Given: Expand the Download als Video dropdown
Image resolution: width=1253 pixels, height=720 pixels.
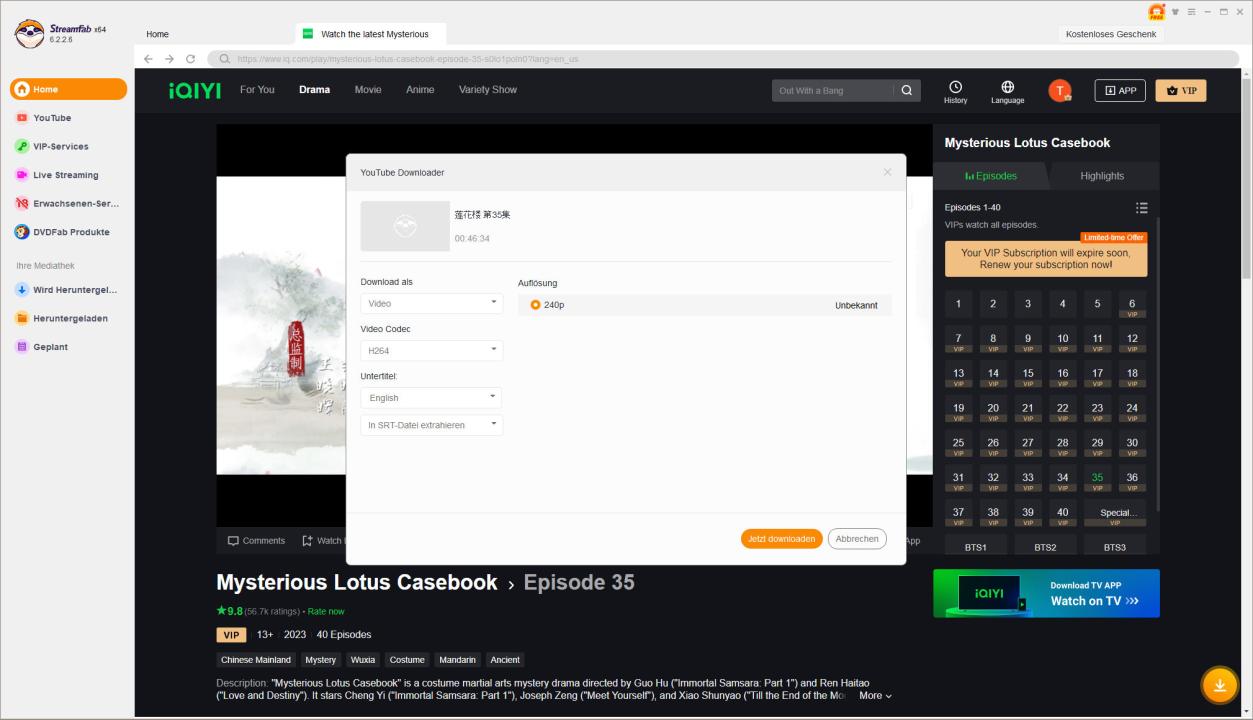Looking at the screenshot, I should tap(431, 303).
